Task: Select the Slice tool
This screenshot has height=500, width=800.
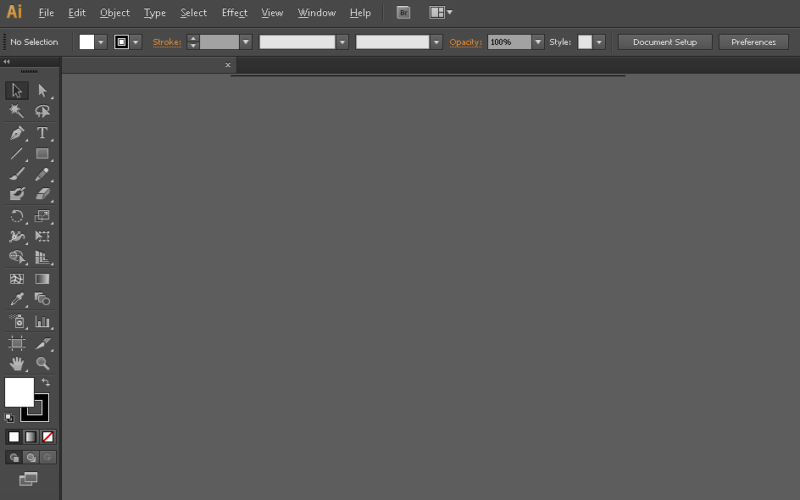Action: [x=42, y=343]
